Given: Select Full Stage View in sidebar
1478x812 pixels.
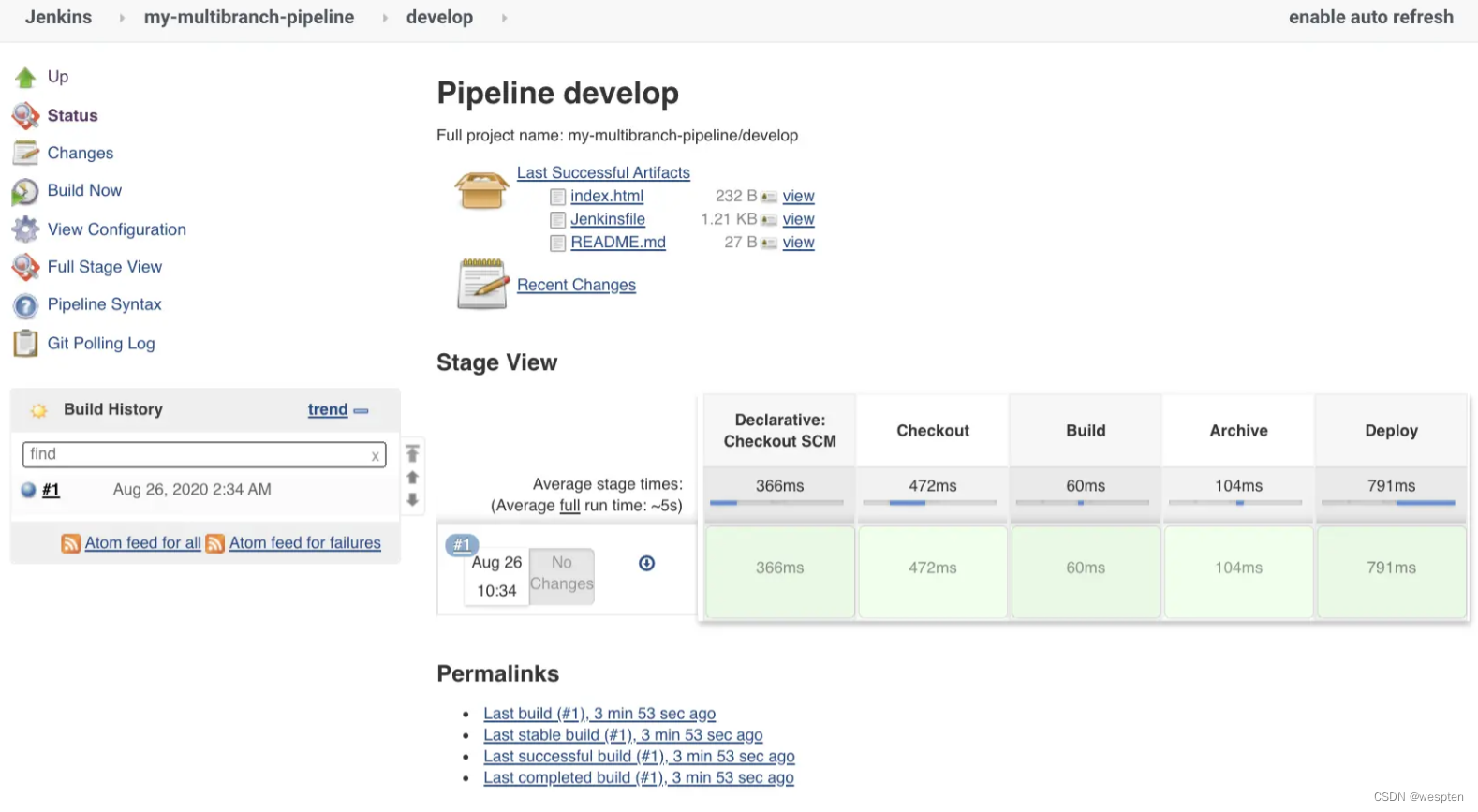Looking at the screenshot, I should tap(104, 267).
